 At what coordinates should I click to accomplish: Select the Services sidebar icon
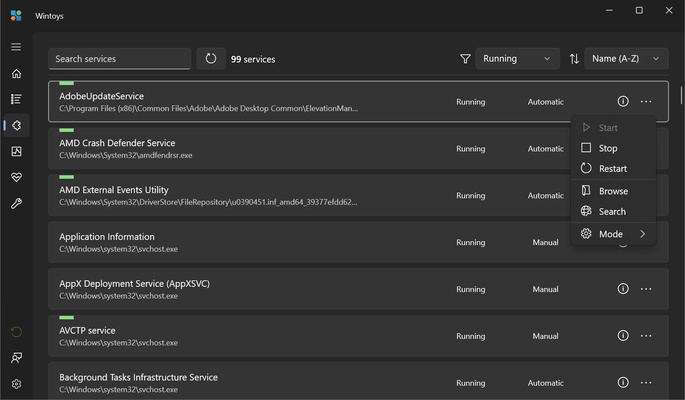pyautogui.click(x=16, y=125)
